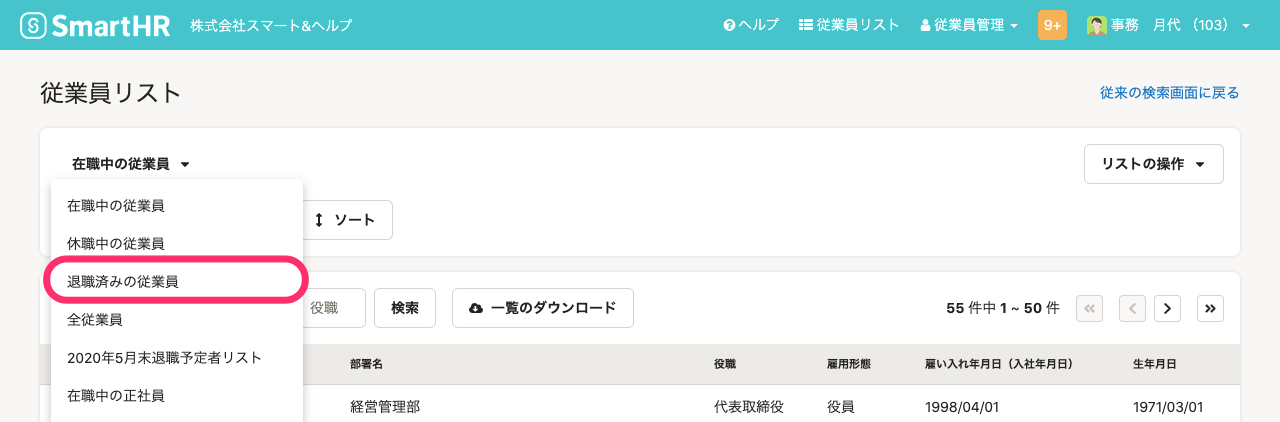
Task: Go to the next results page
Action: pos(1167,308)
